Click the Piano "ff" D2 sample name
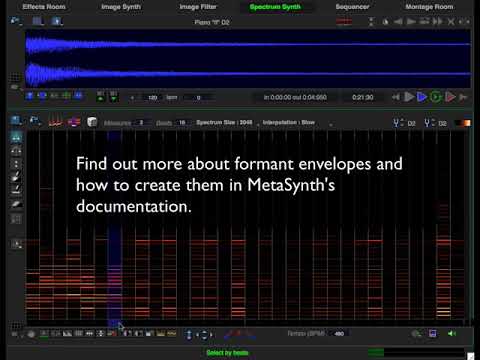Screen dimensions: 480x360 pos(212,22)
